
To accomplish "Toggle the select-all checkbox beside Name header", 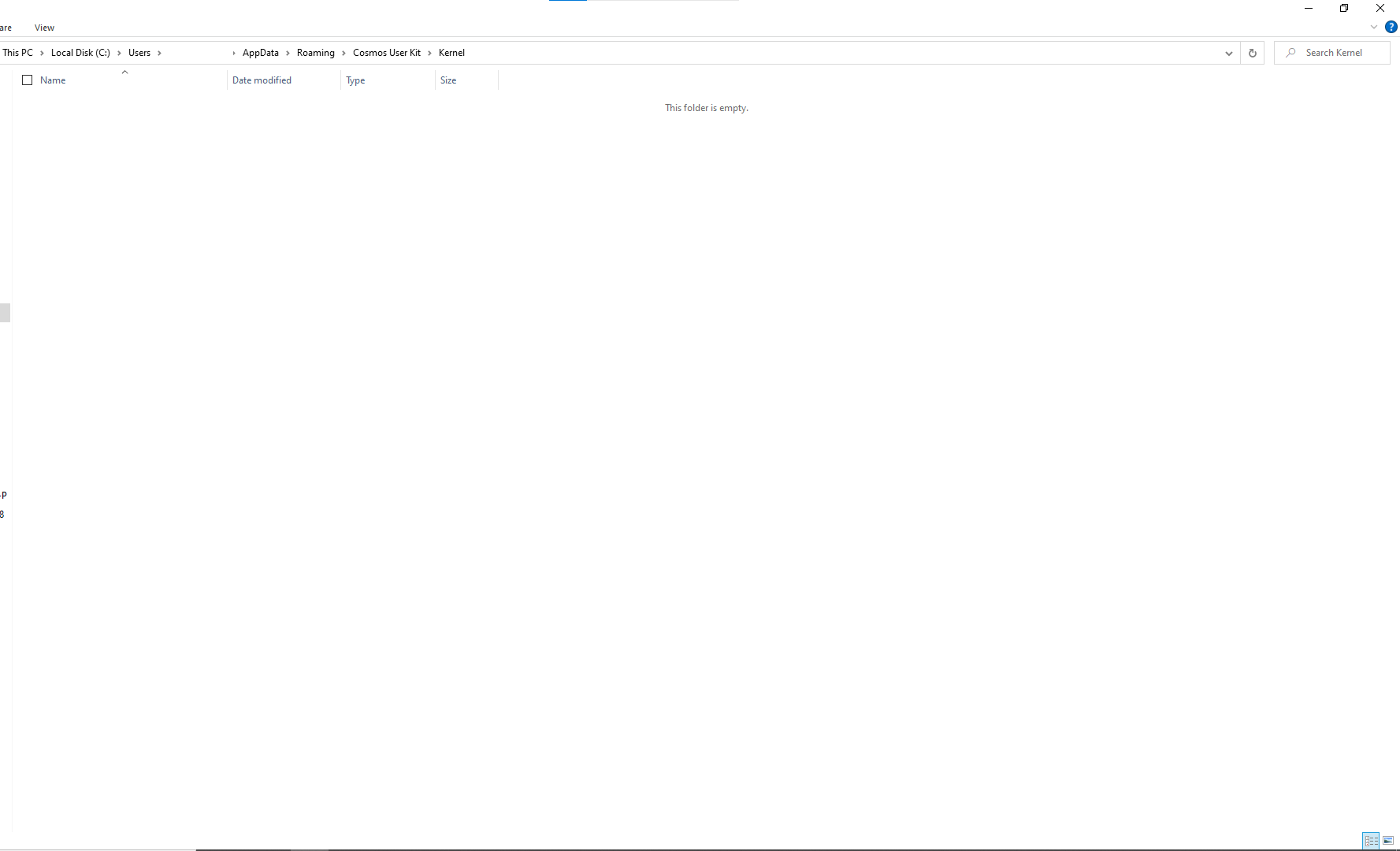I will (28, 80).
